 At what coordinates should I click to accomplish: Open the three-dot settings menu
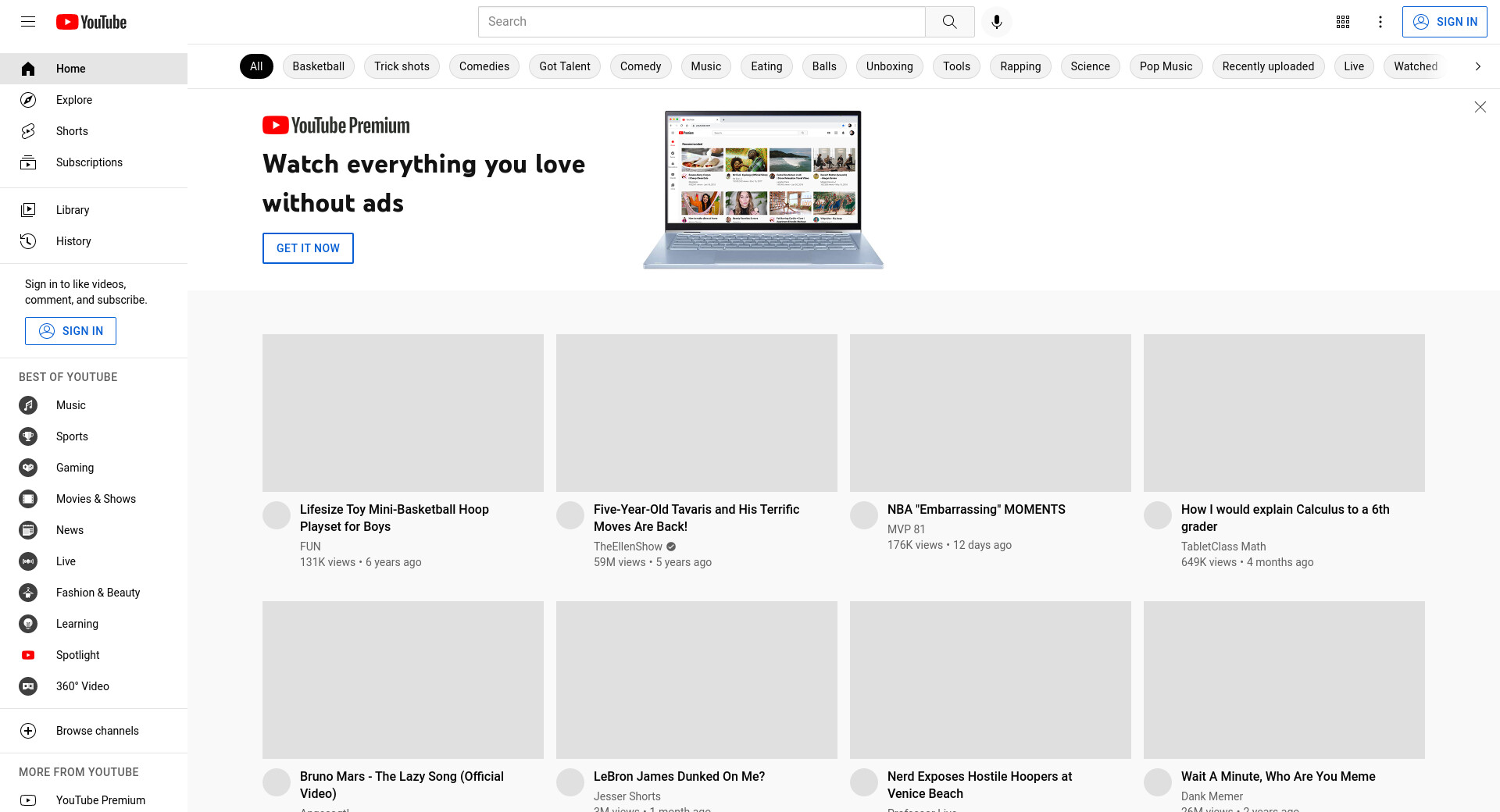[1380, 22]
